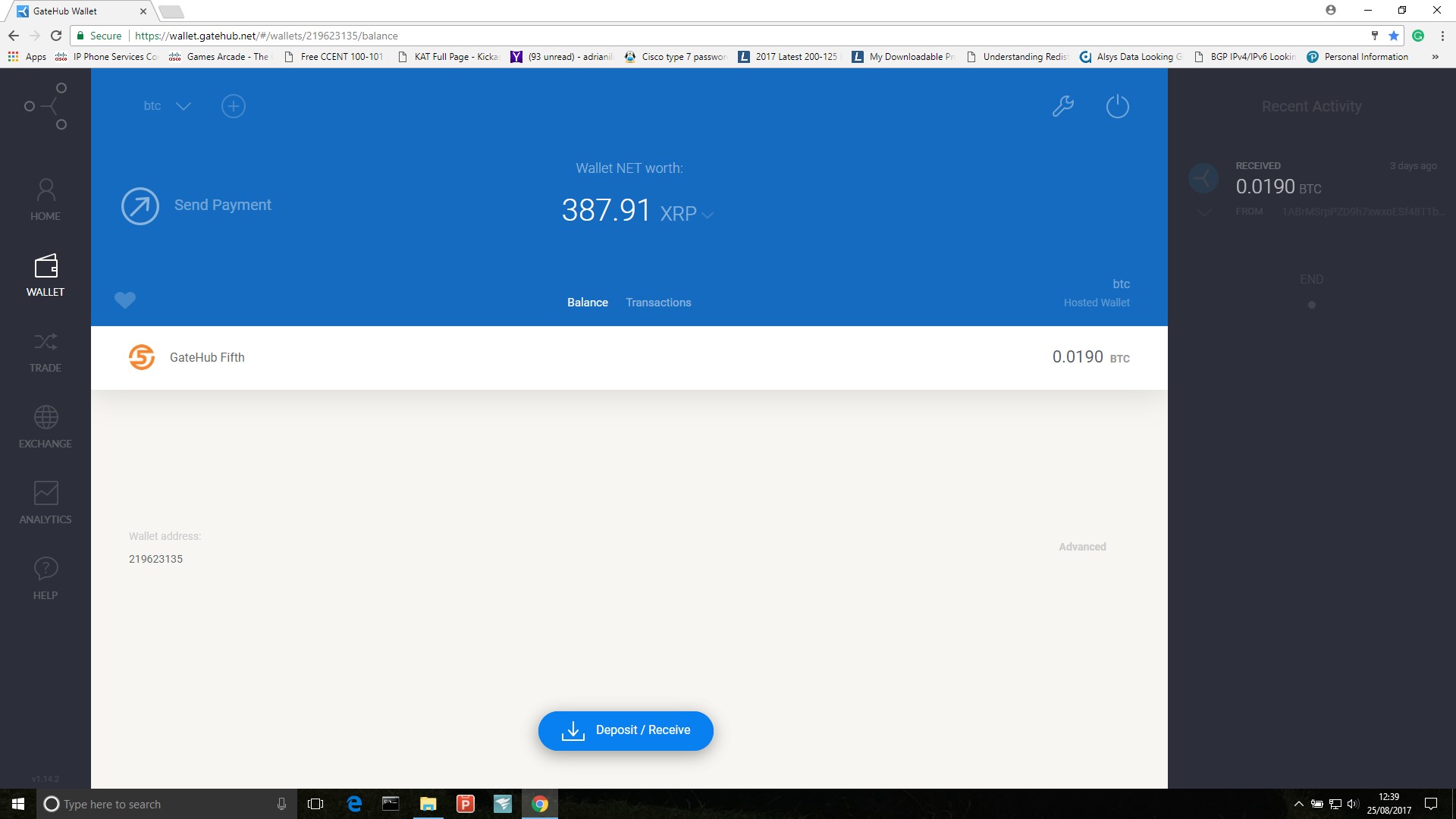Open Free CCENT 100-101 bookmark
This screenshot has height=819, width=1456.
(x=334, y=57)
